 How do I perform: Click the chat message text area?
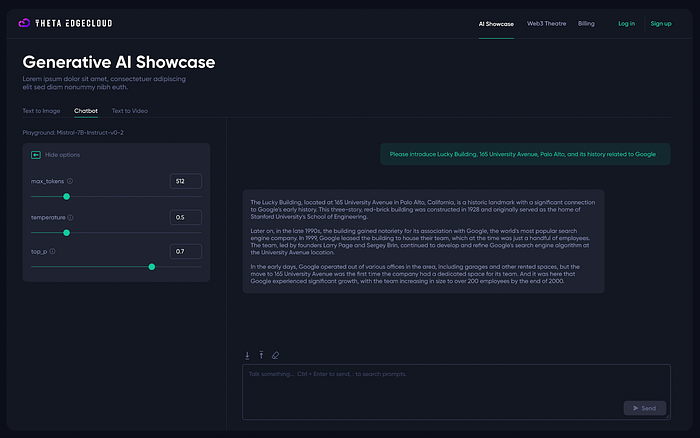tap(456, 392)
